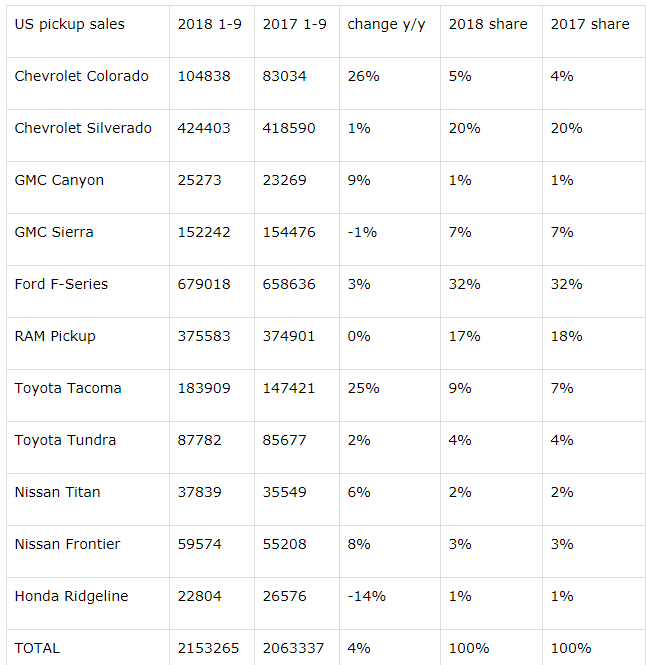Click the 2018 share column header
The image size is (646, 665).
tap(488, 24)
